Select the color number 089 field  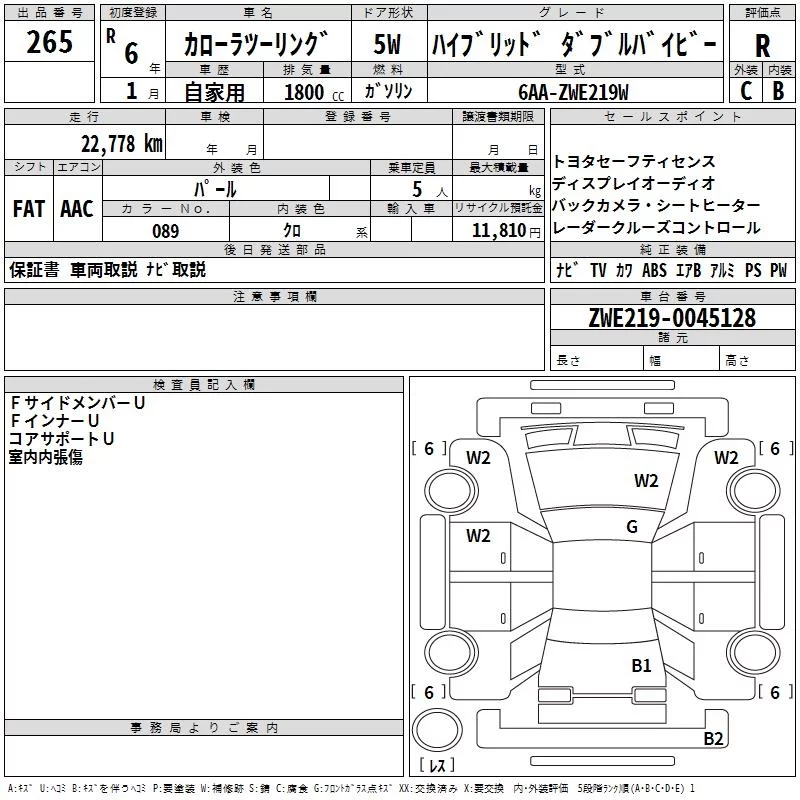[x=166, y=230]
